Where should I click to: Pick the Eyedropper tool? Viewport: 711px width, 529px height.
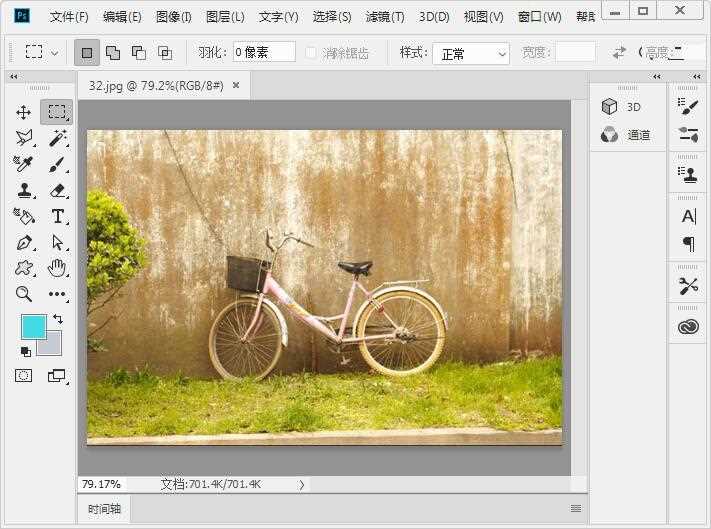pyautogui.click(x=24, y=164)
